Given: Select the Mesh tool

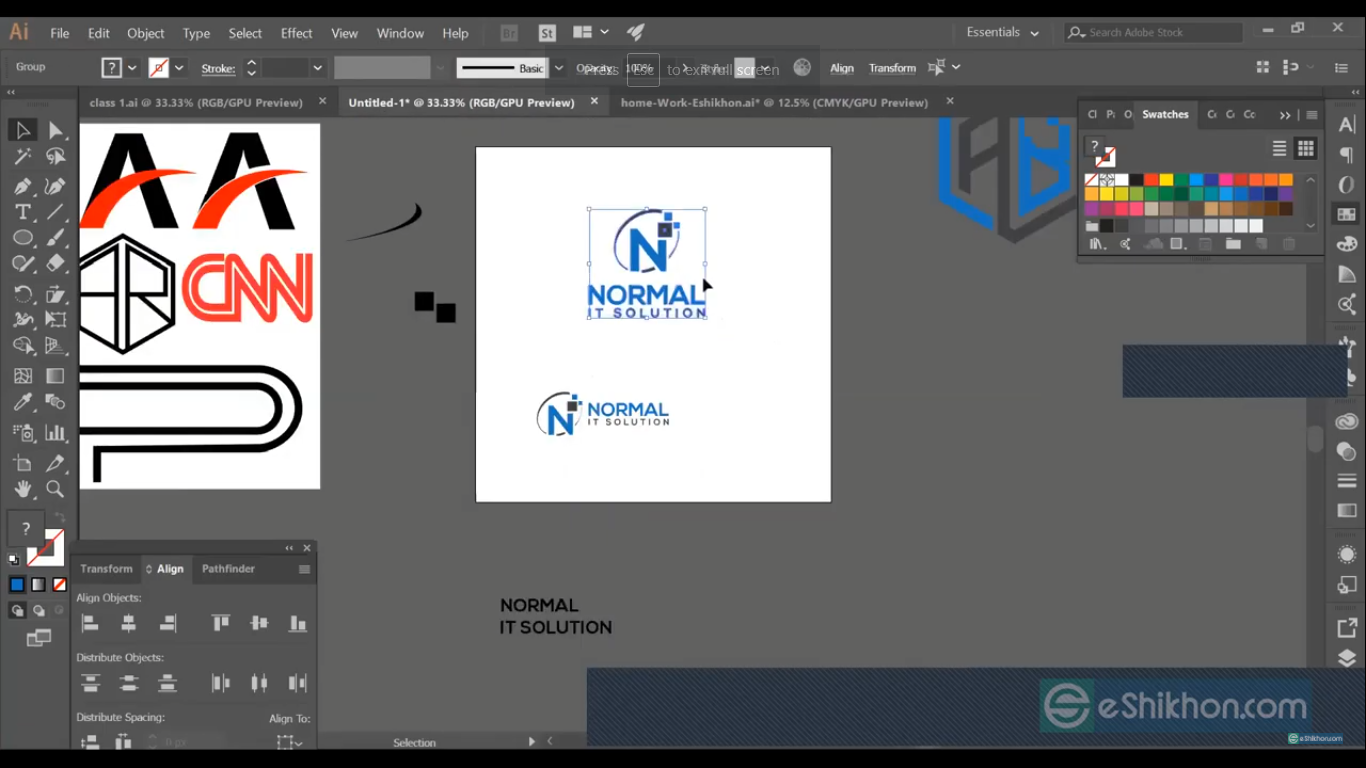Looking at the screenshot, I should [x=22, y=375].
